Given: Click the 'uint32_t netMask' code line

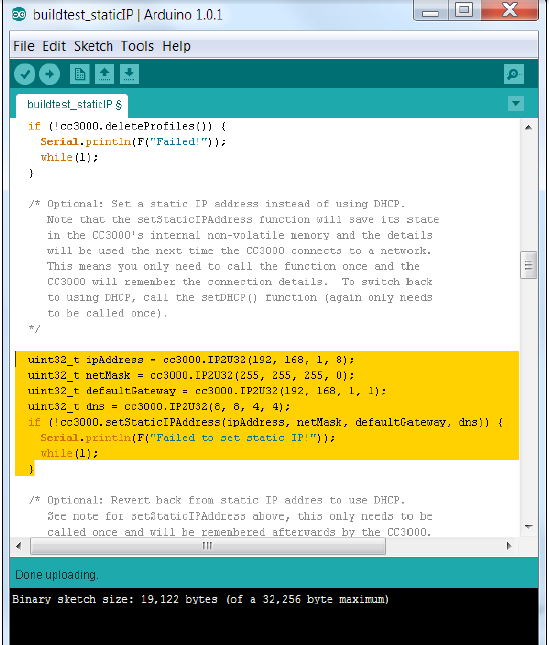Looking at the screenshot, I should click(x=191, y=376).
